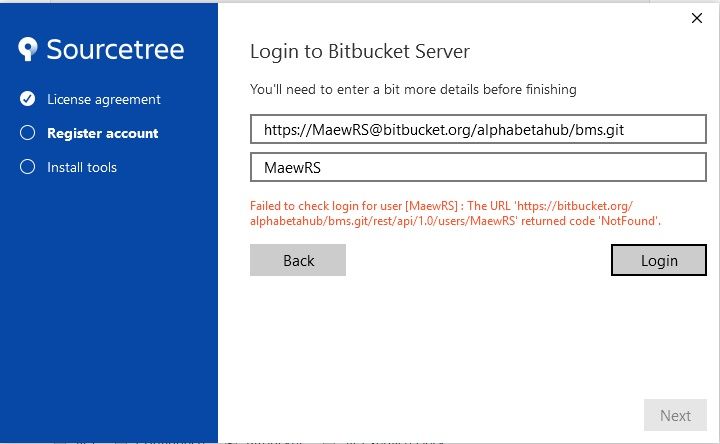720x444 pixels.
Task: Focus the MaewRS username field
Action: [478, 167]
